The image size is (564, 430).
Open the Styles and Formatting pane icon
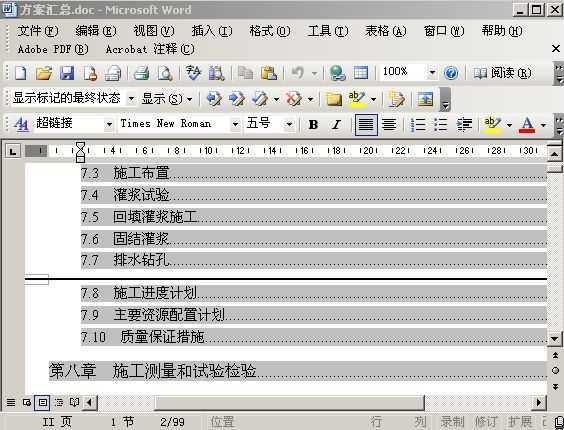click(x=21, y=125)
